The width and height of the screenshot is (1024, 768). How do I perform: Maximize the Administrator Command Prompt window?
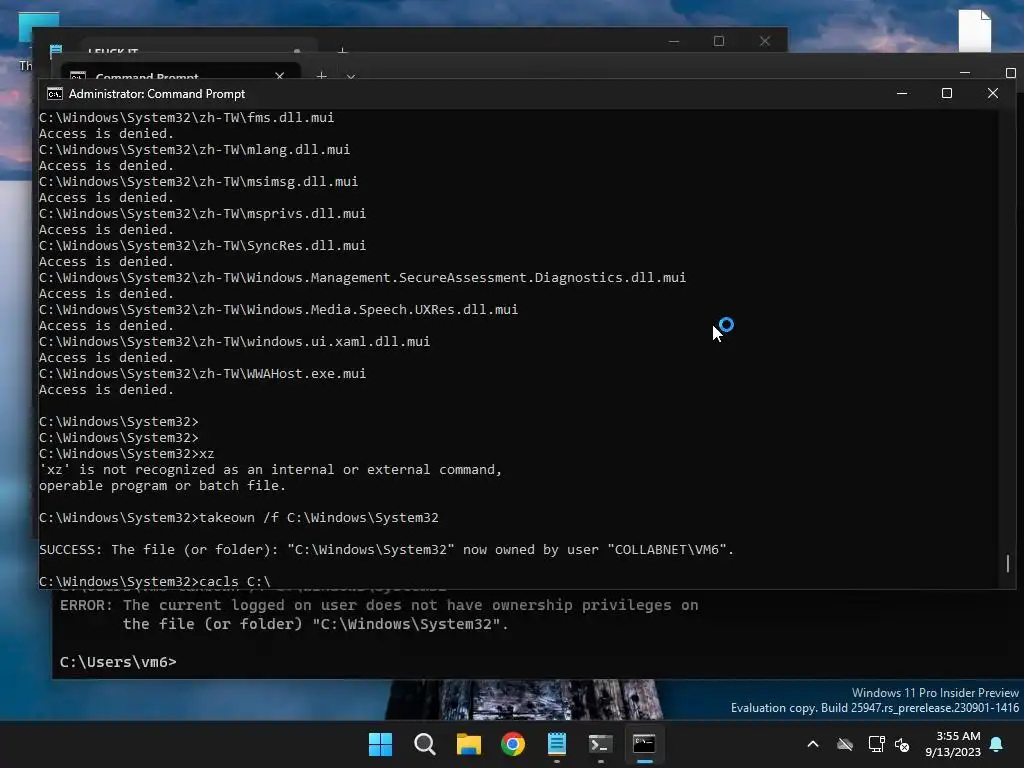tap(946, 93)
